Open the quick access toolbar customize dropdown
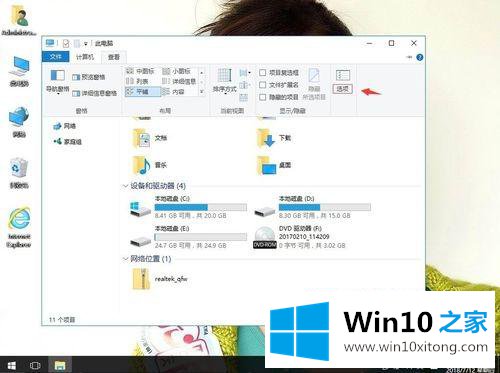 pyautogui.click(x=86, y=44)
